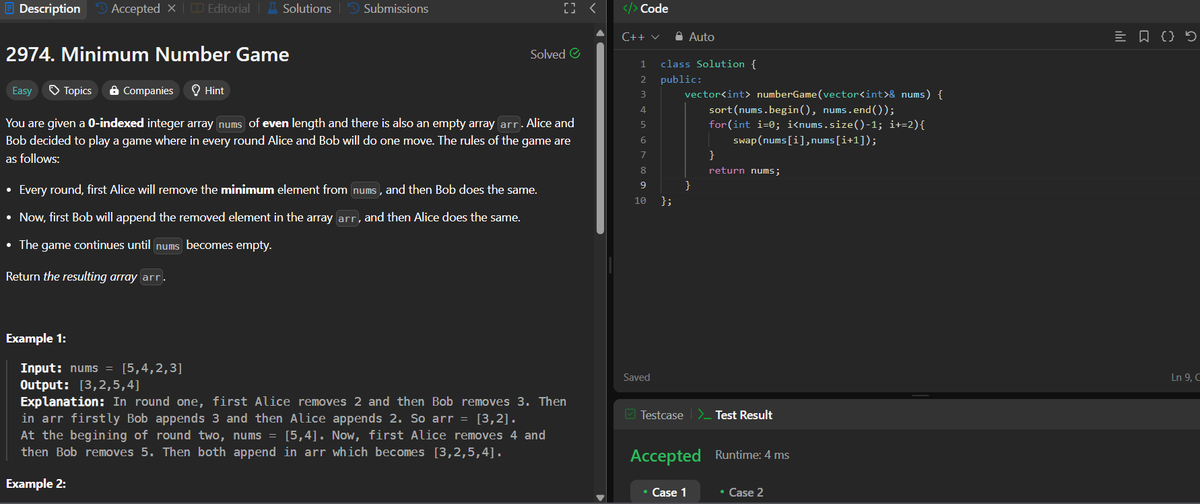Click the return nums; line
Screen dimensions: 1200x504
(x=744, y=171)
